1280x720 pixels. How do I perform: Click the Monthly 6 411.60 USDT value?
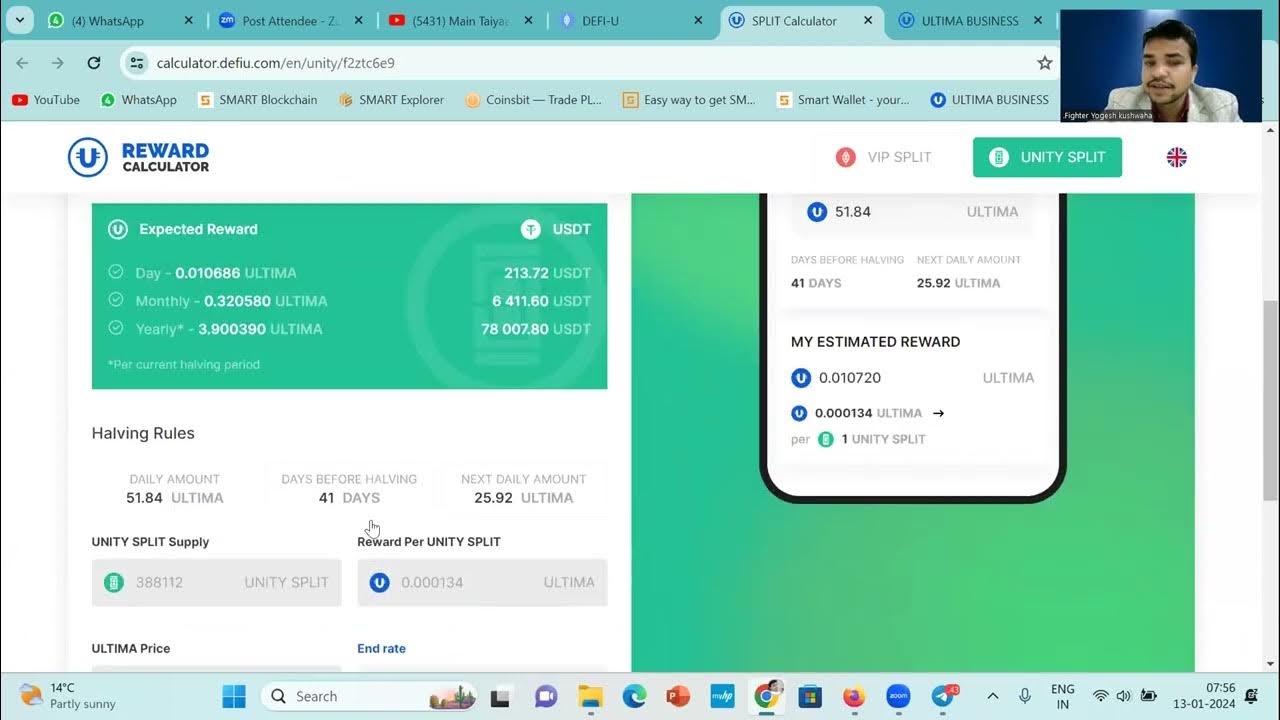tap(541, 301)
